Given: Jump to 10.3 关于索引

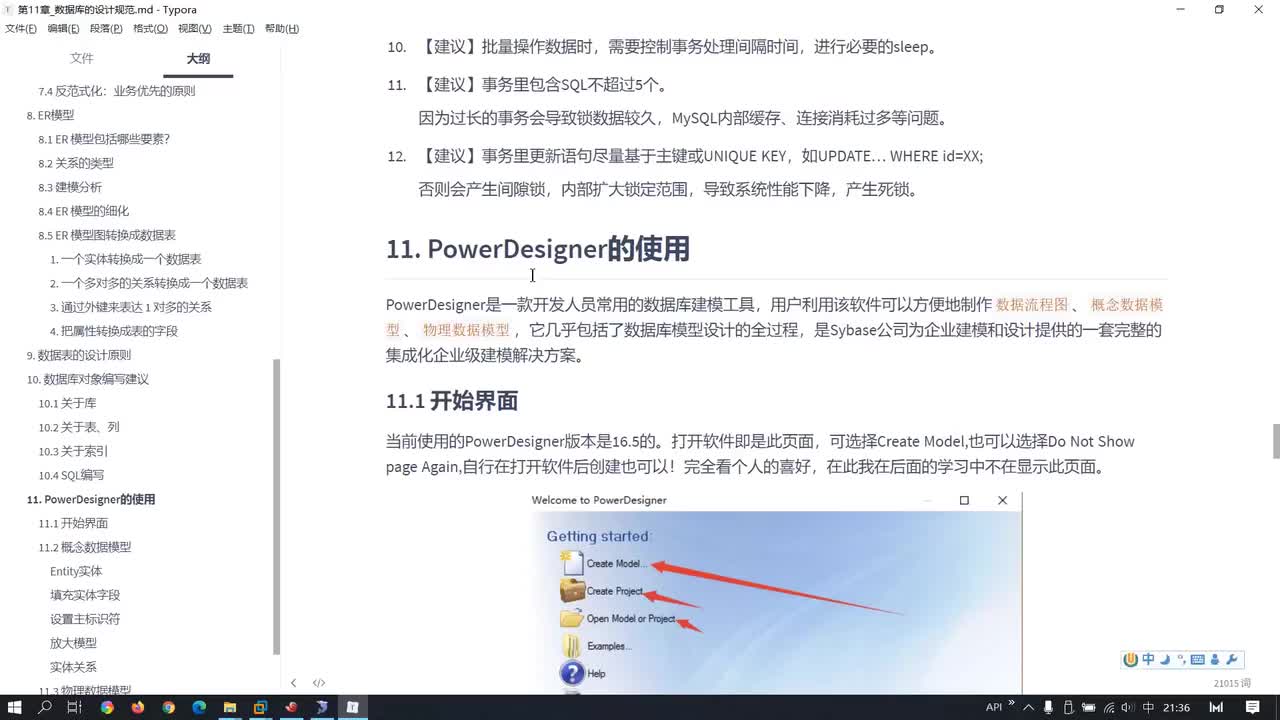Looking at the screenshot, I should coord(73,451).
